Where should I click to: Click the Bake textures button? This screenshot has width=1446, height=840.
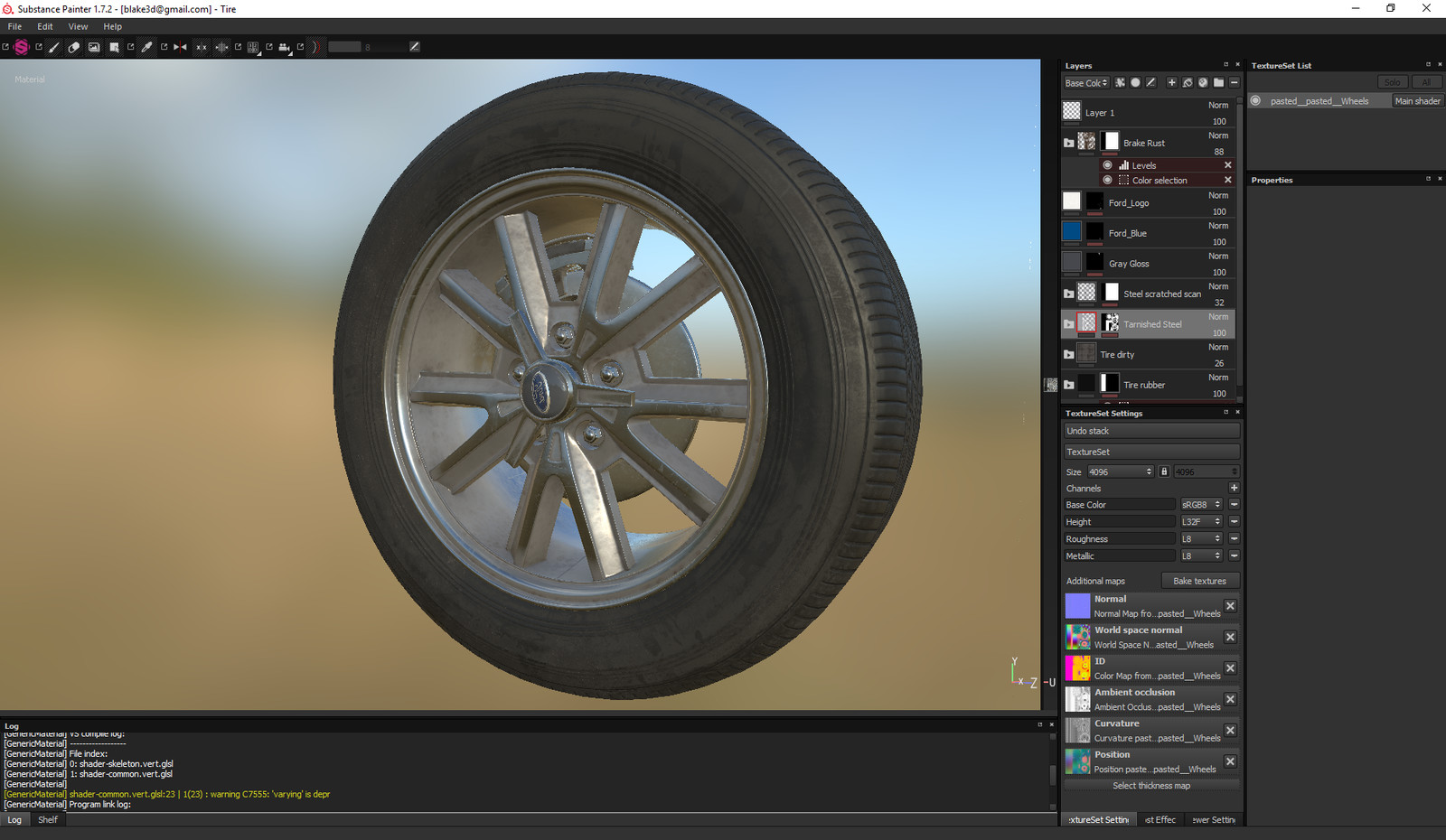(x=1199, y=581)
